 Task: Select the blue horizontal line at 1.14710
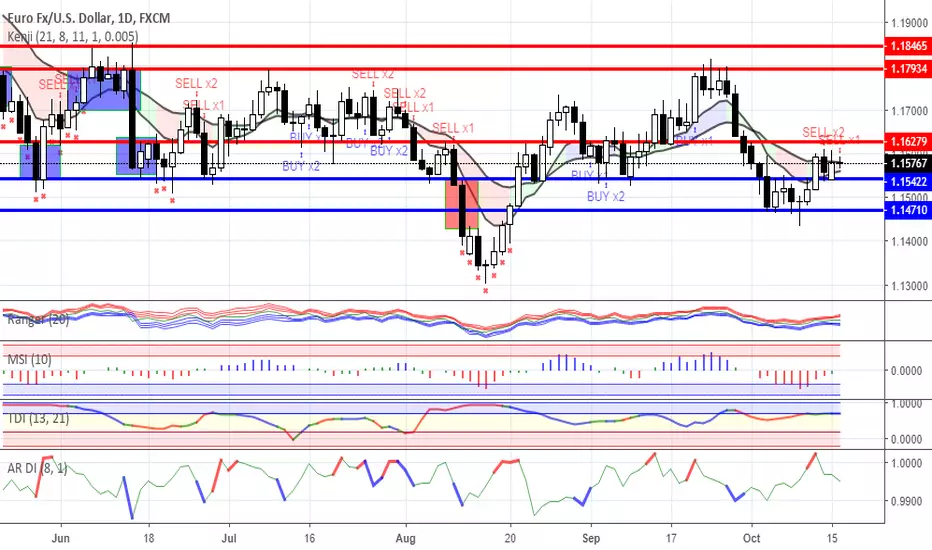[x=442, y=210]
